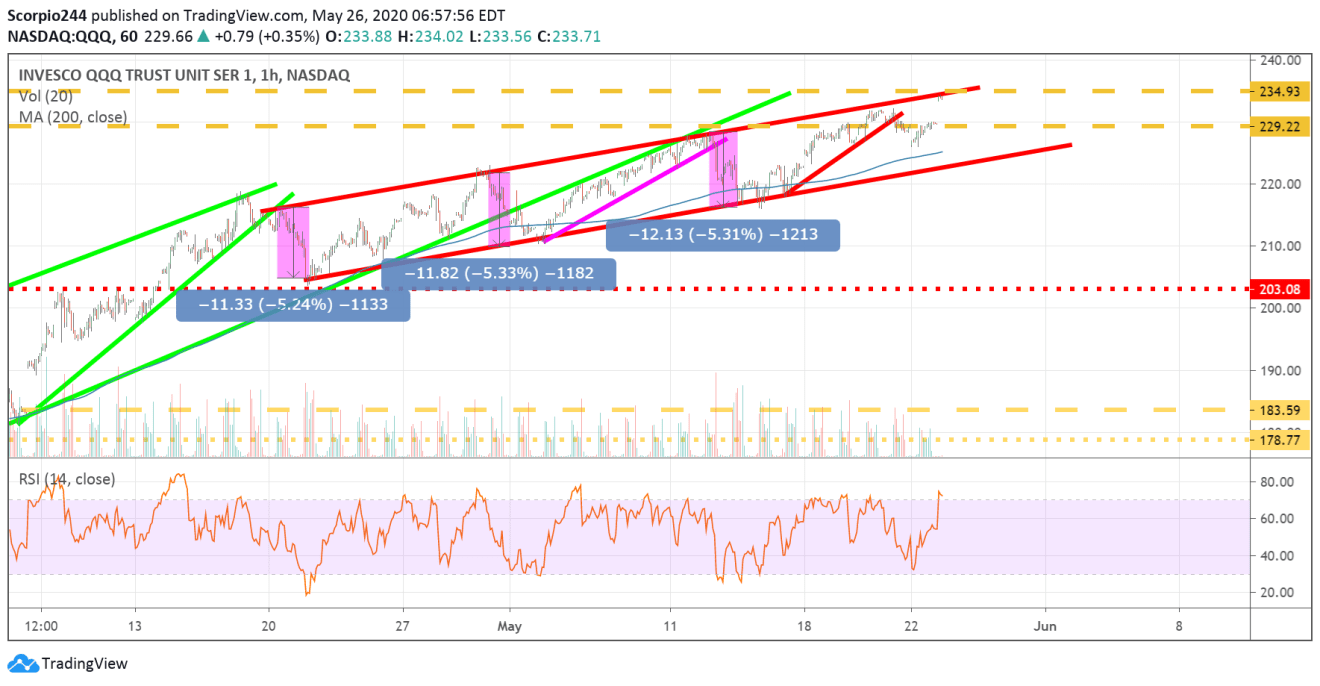This screenshot has height=686, width=1320.
Task: Select the 183.59 price level label
Action: pos(1280,410)
